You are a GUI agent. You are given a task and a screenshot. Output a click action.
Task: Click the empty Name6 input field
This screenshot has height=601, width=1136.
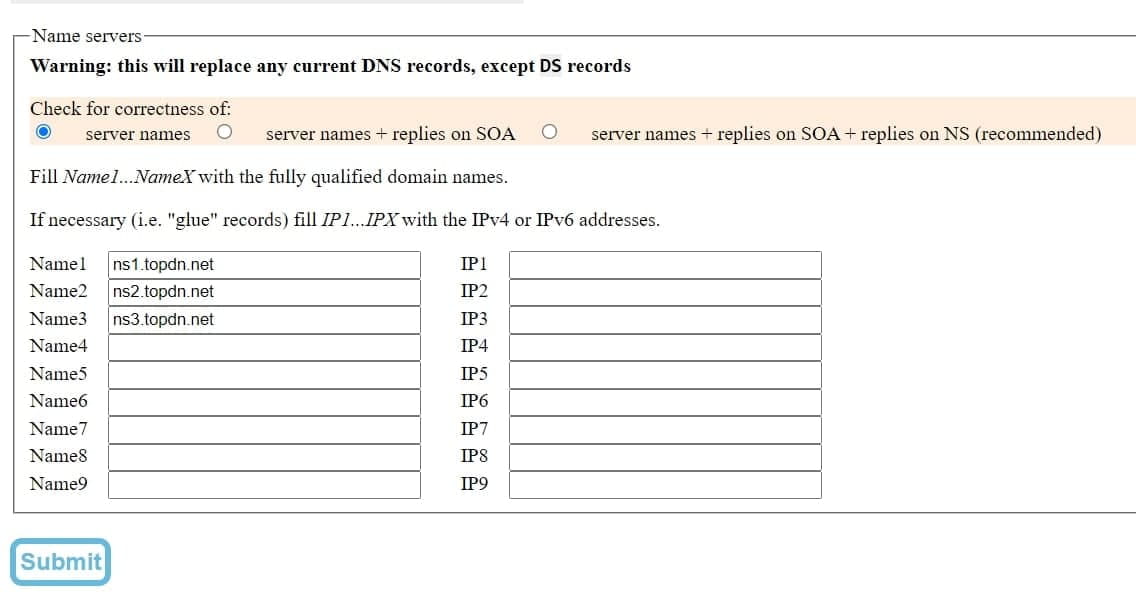(264, 403)
